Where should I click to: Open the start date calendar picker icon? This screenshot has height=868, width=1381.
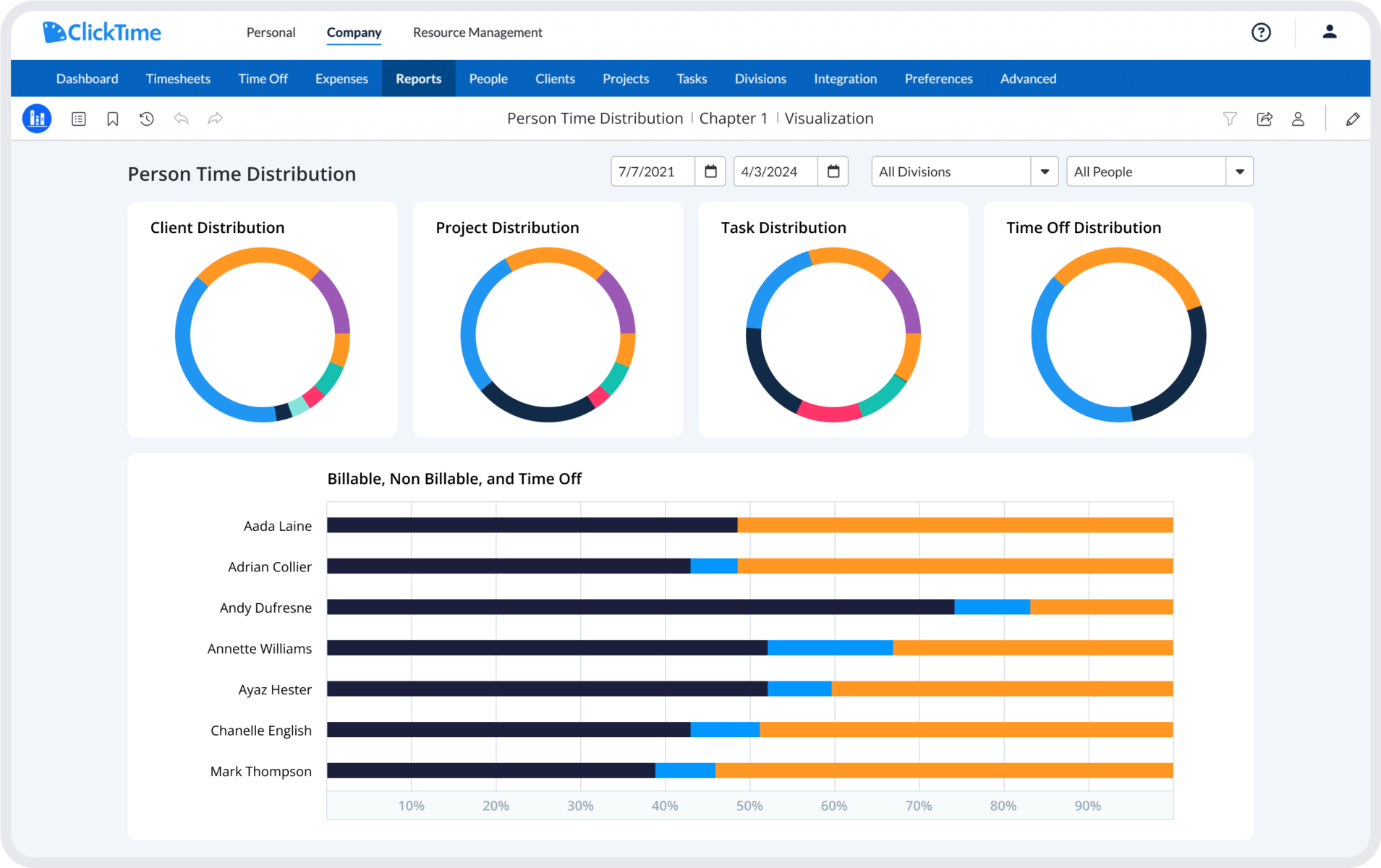tap(710, 171)
